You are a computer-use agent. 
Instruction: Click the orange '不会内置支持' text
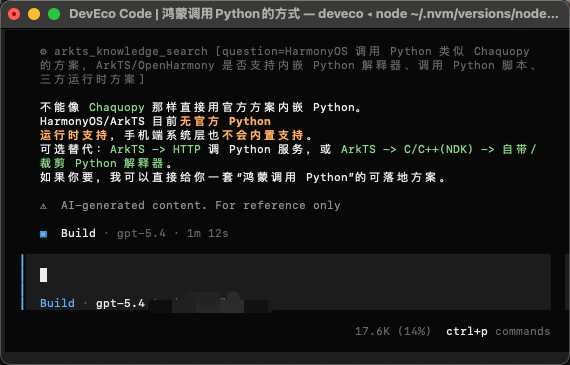click(262, 135)
